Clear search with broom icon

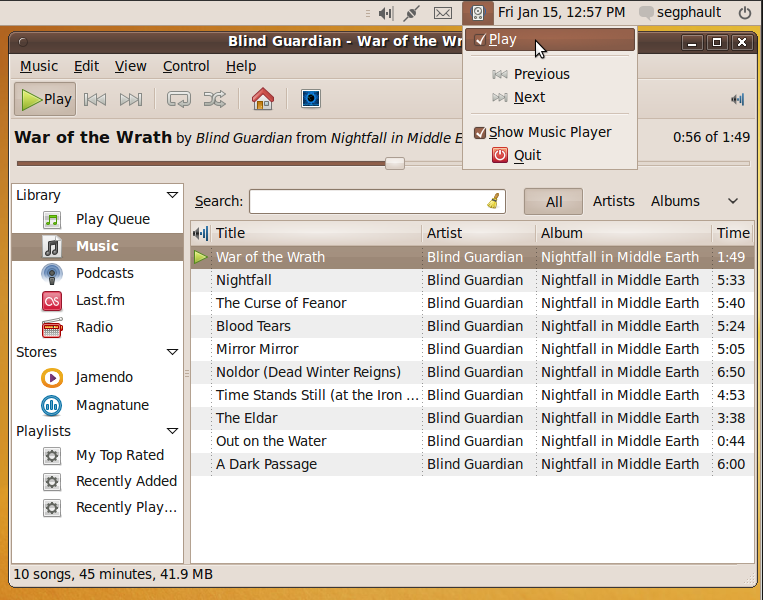(493, 201)
